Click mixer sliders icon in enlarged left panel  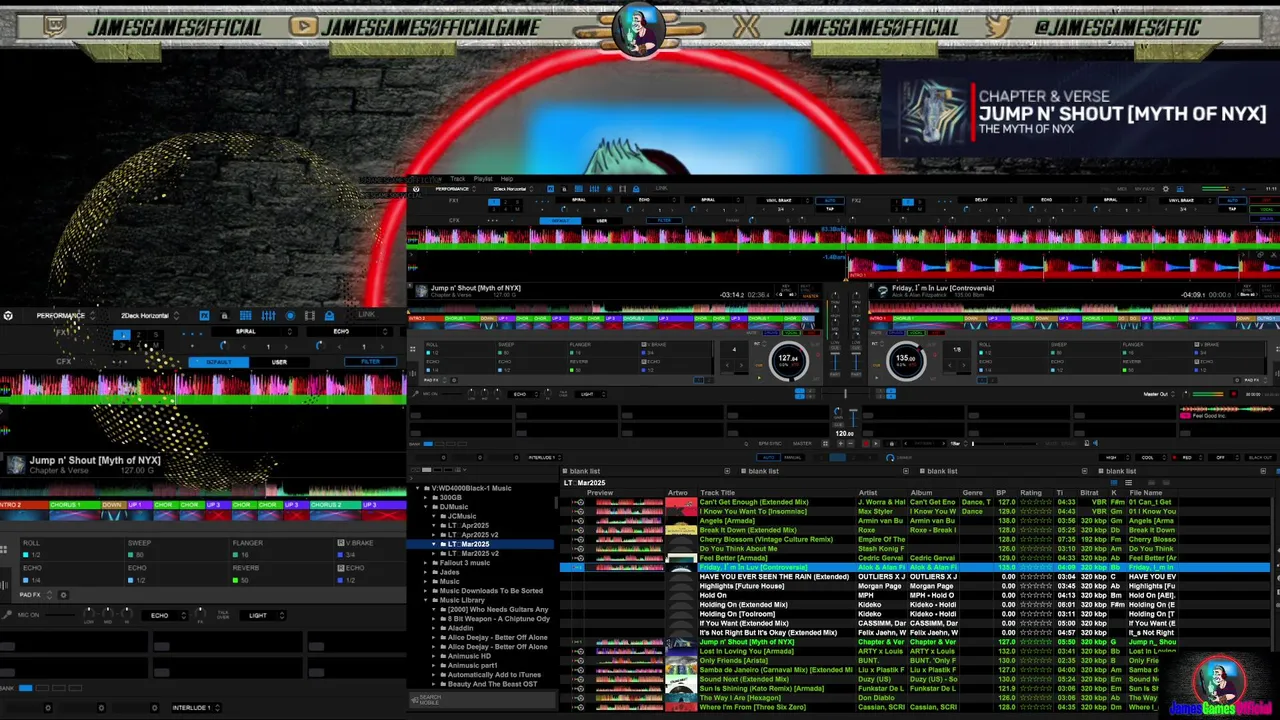coord(268,316)
